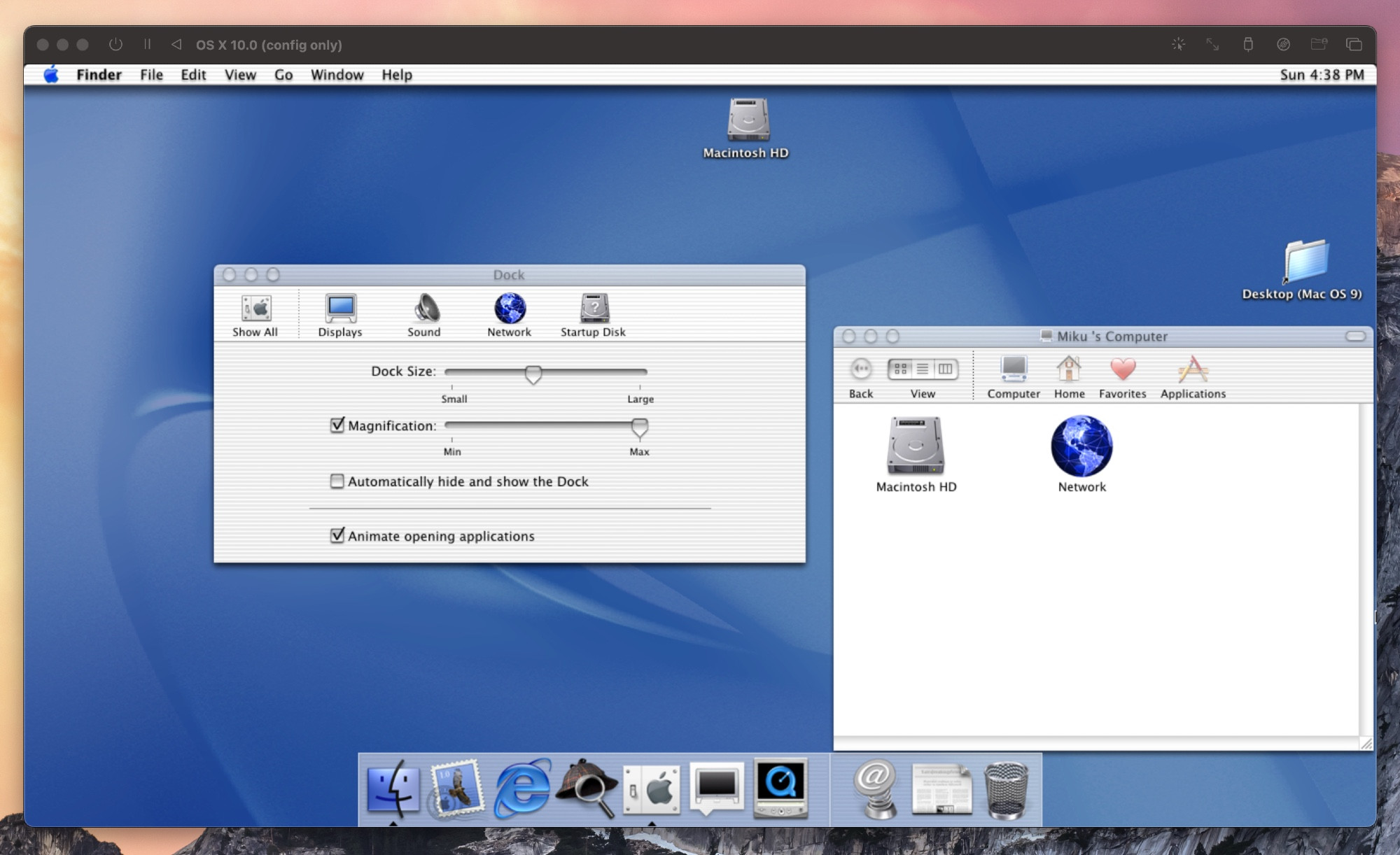Click the VM restart triangle button

pos(176,45)
